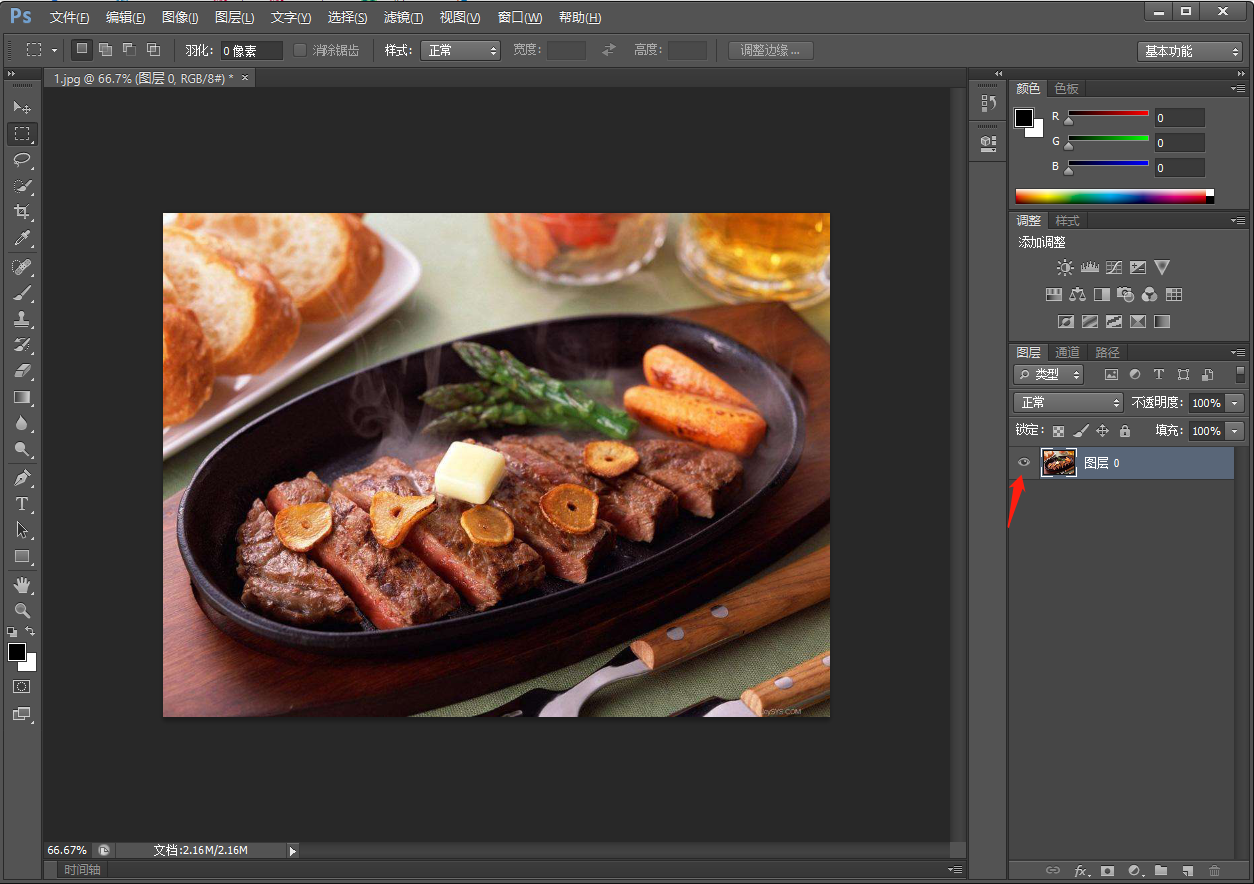Create a new layer from Layers panel

(x=1188, y=871)
